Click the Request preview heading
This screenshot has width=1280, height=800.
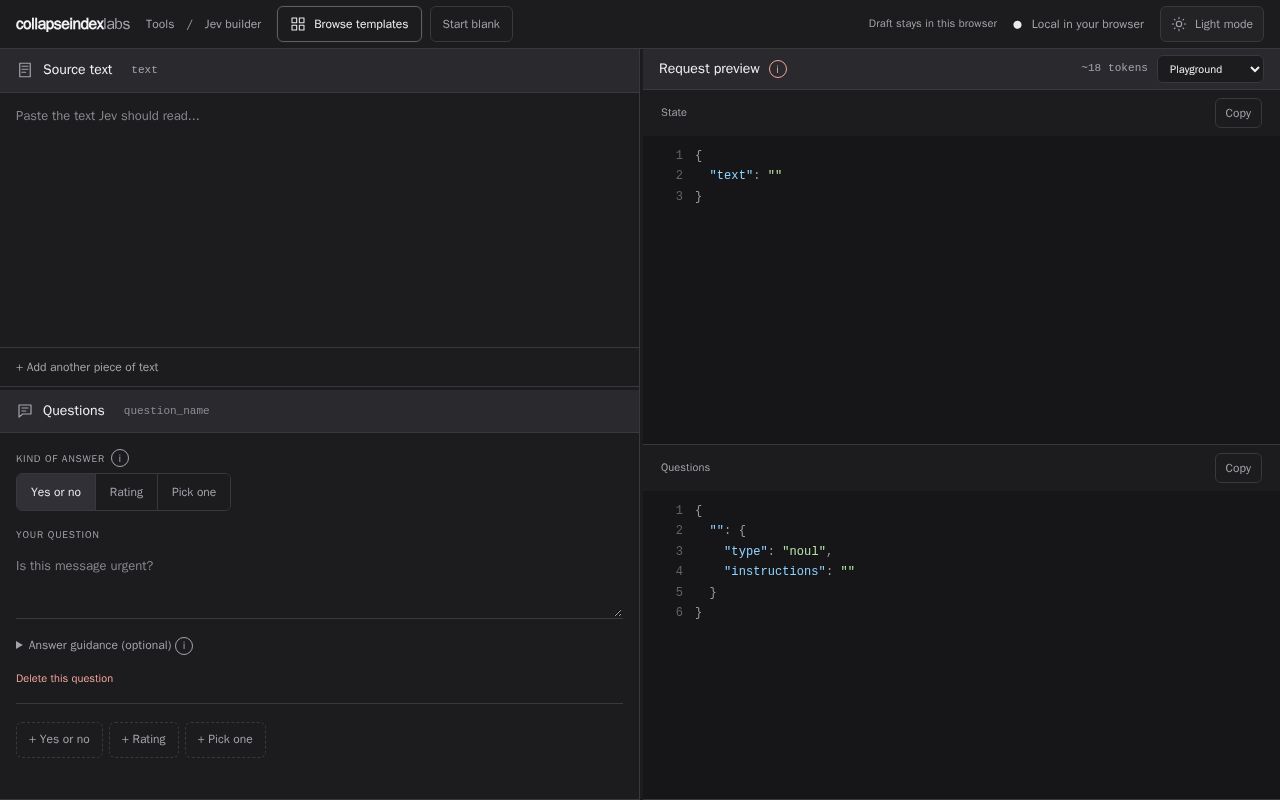(709, 69)
